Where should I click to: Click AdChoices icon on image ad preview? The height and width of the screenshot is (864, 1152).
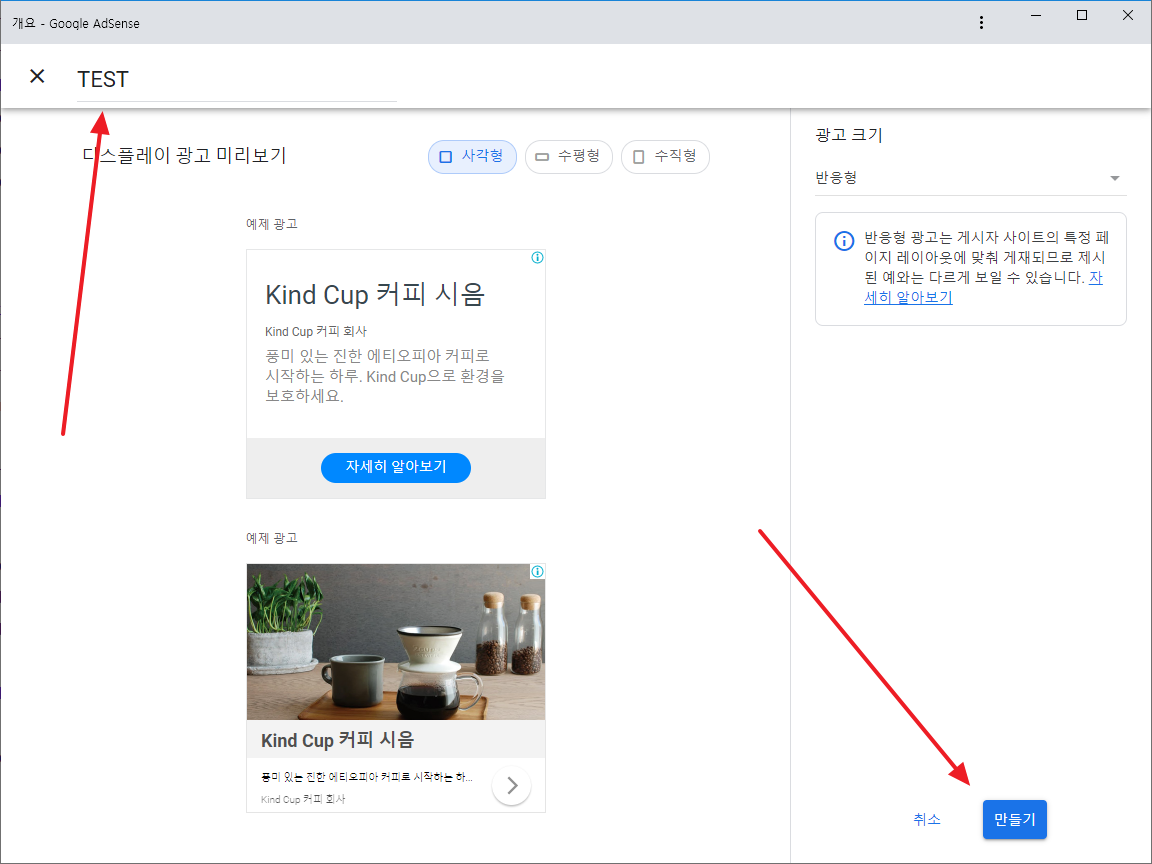point(537,572)
